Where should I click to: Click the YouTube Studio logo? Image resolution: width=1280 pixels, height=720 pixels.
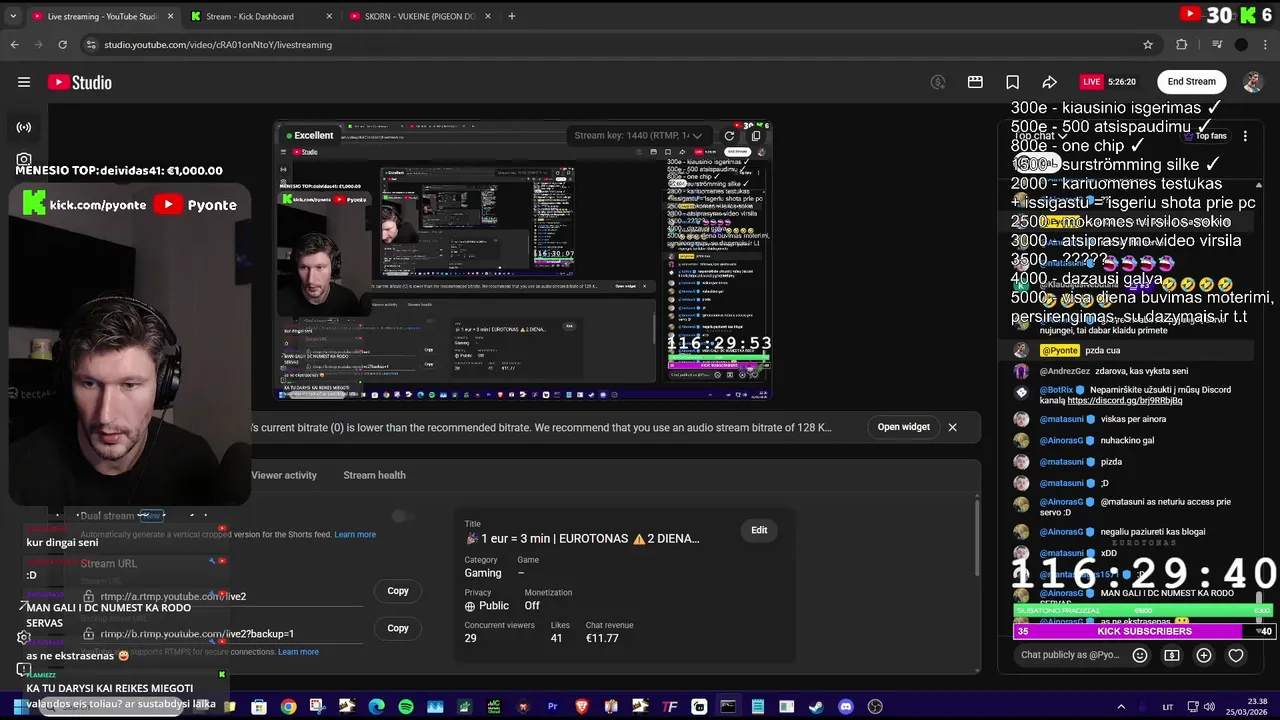[80, 82]
